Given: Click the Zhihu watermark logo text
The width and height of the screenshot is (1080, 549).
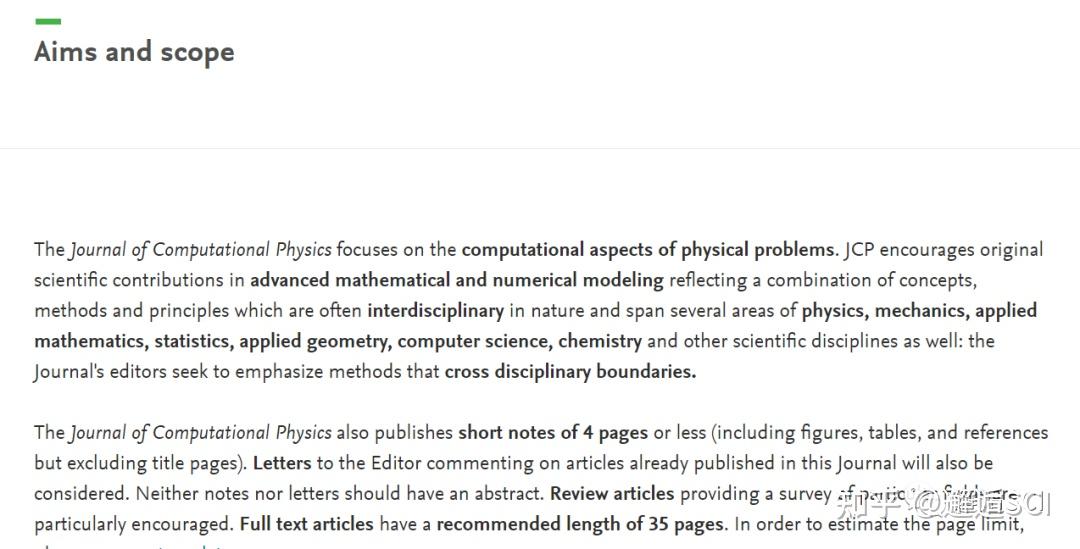Looking at the screenshot, I should pyautogui.click(x=942, y=504).
